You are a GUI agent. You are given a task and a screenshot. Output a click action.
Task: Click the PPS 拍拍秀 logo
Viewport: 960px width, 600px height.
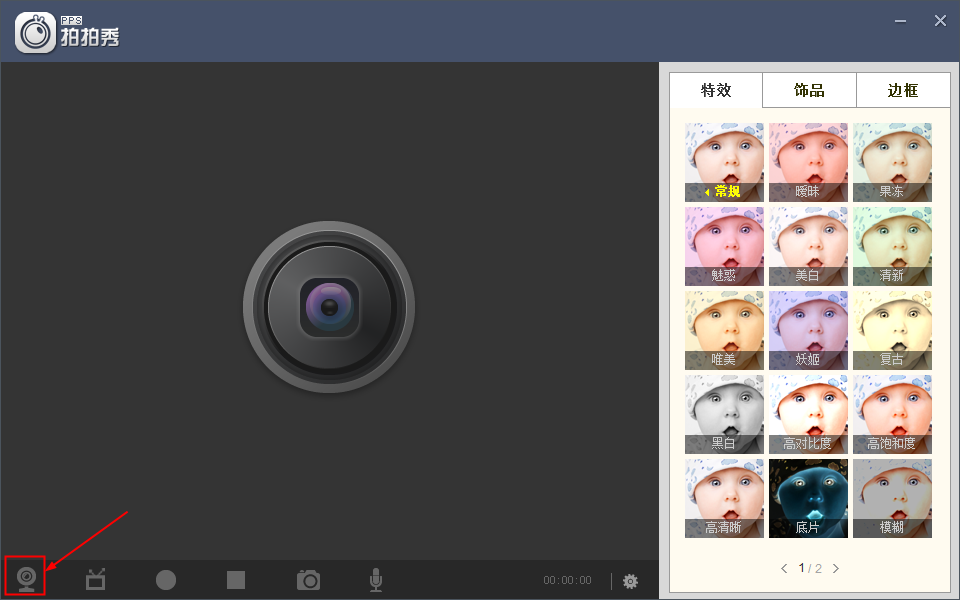coord(67,32)
